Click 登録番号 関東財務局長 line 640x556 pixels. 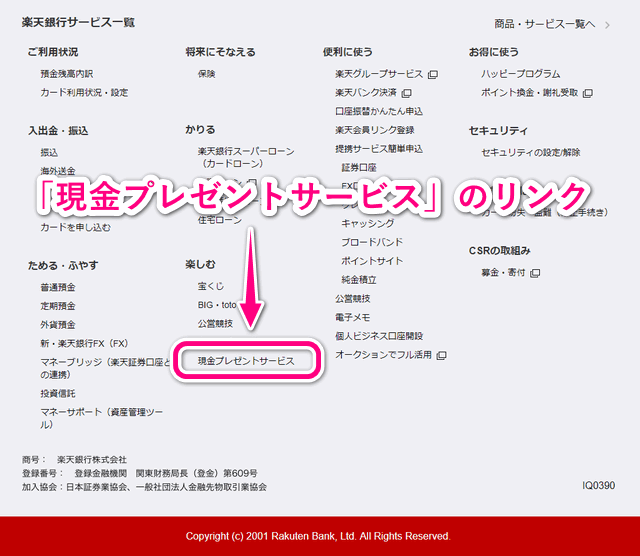140,474
